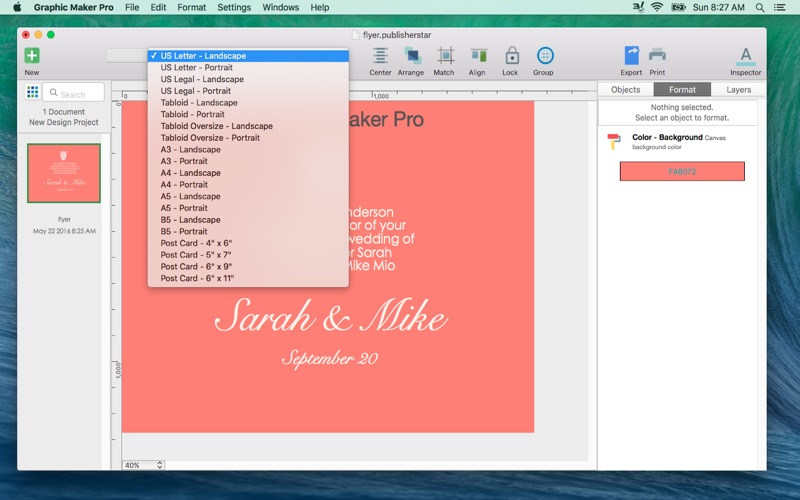The height and width of the screenshot is (500, 800).
Task: Choose B5 - Landscape page size
Action: (248, 220)
